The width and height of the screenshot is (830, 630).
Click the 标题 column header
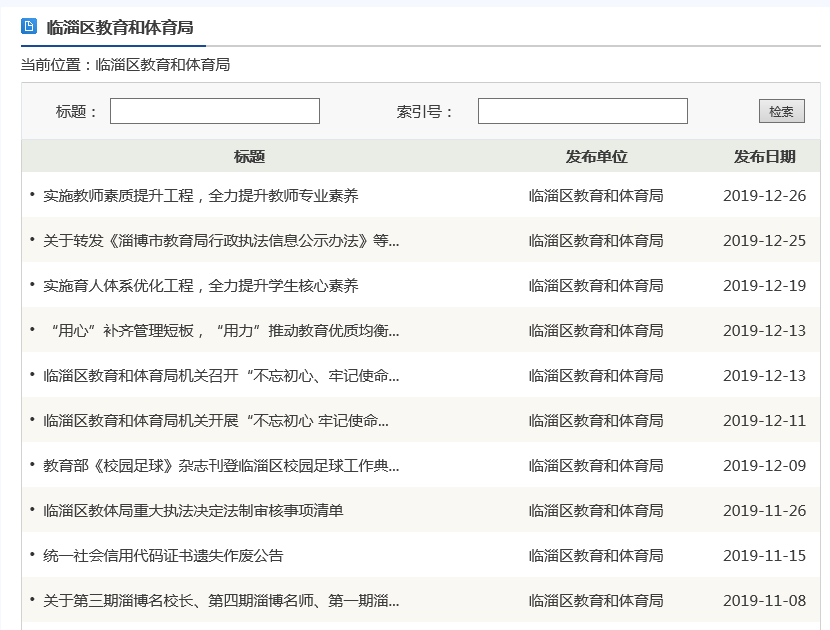(x=249, y=157)
